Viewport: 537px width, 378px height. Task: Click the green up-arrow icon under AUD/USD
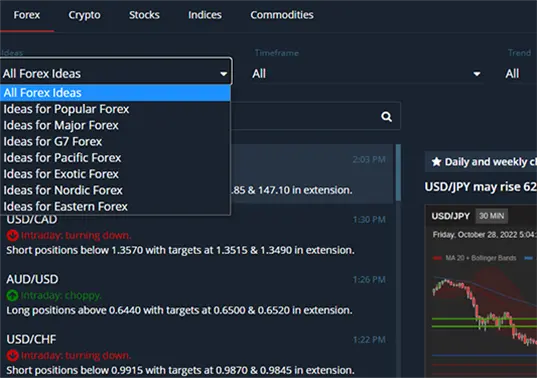[13, 295]
